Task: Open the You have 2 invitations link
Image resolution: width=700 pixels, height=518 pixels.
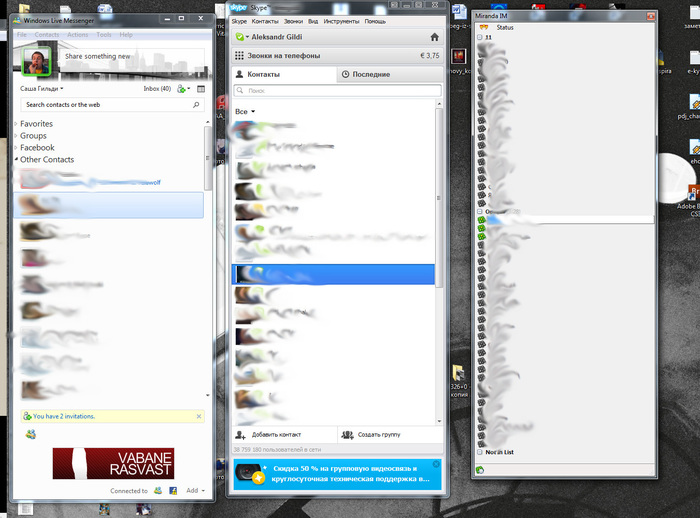Action: (x=63, y=416)
